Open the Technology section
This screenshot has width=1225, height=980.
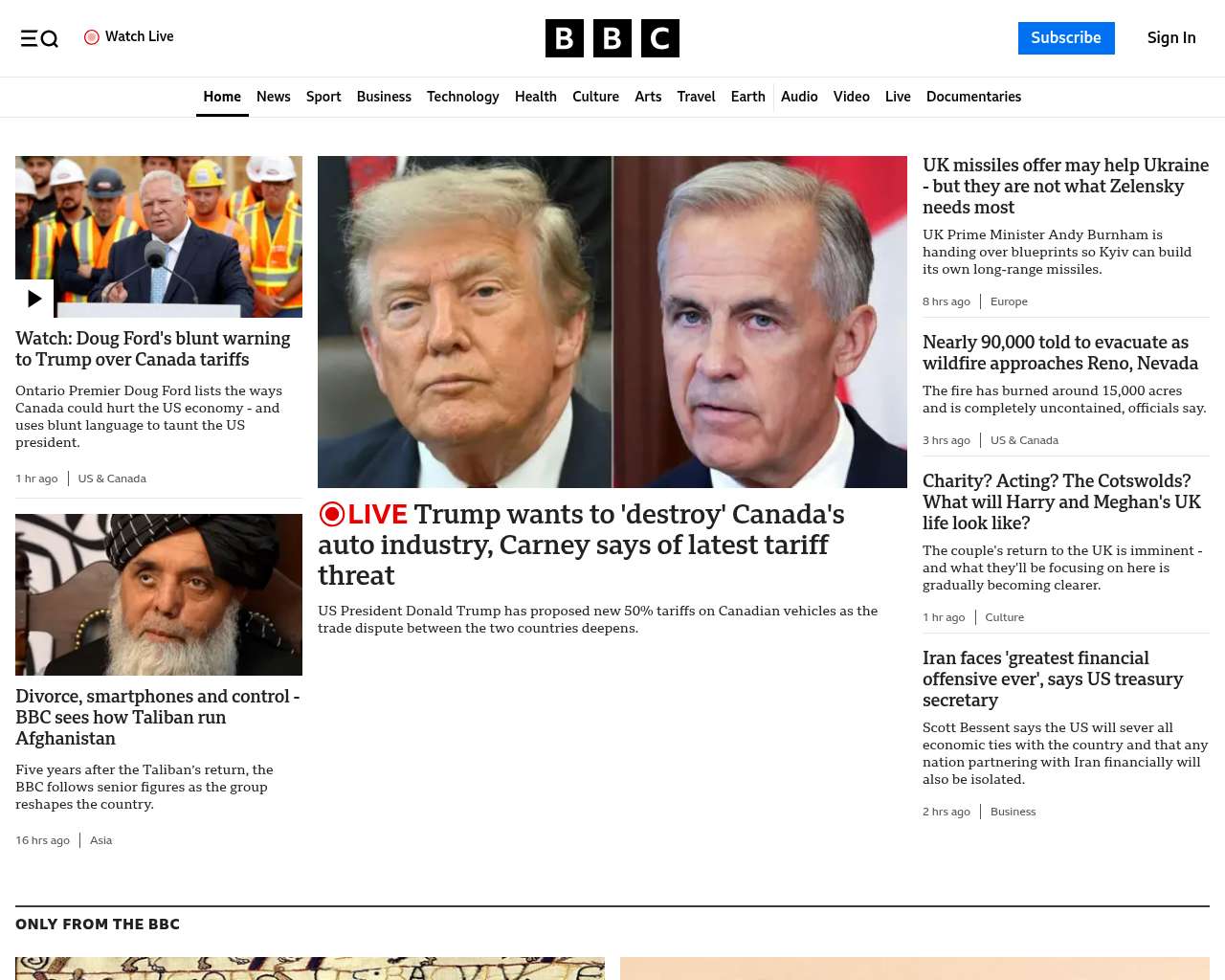(x=463, y=97)
